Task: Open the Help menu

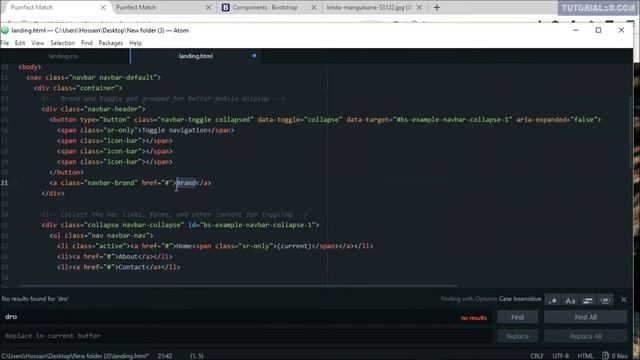Action: [x=136, y=43]
